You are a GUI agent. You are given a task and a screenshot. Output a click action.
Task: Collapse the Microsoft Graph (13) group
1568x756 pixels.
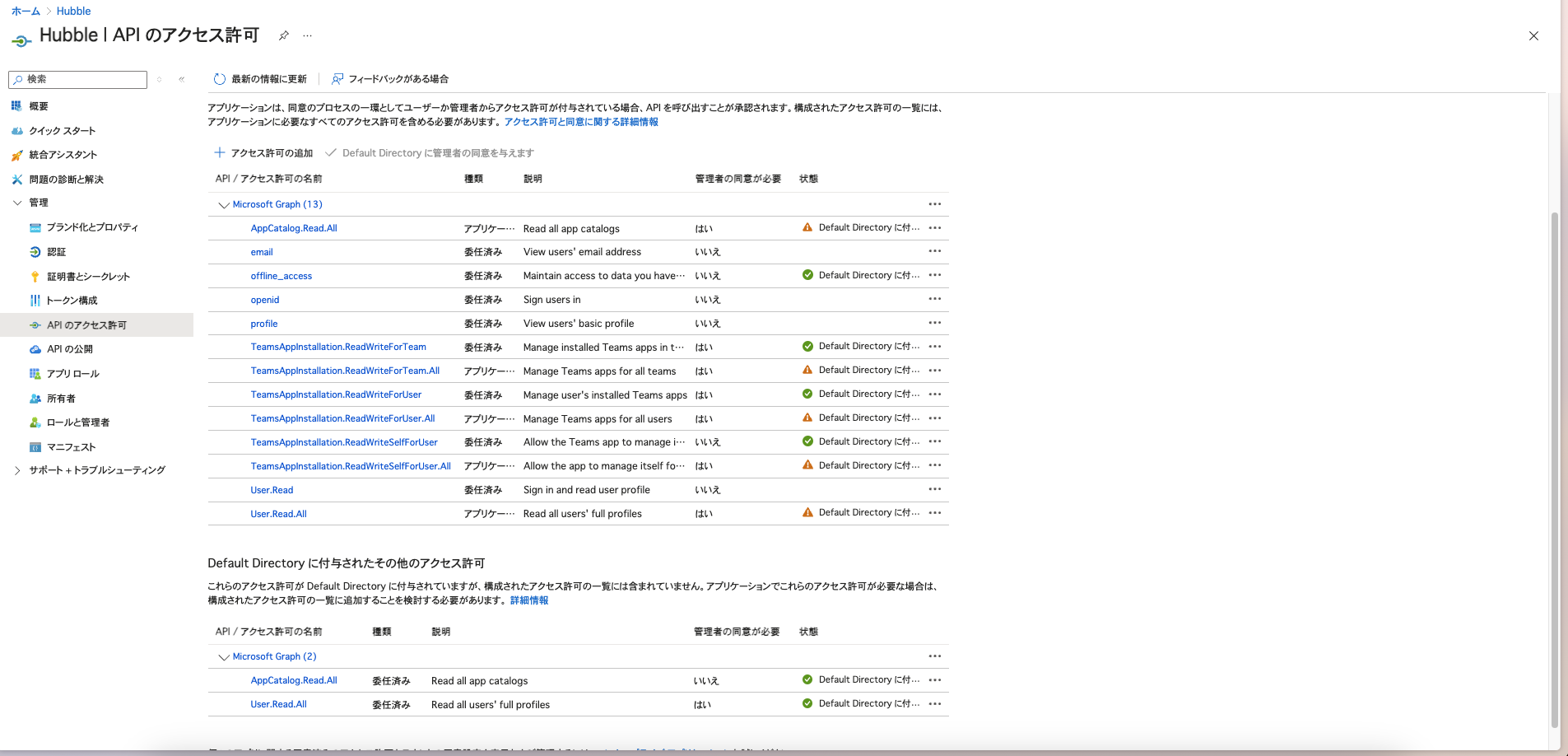[x=223, y=204]
